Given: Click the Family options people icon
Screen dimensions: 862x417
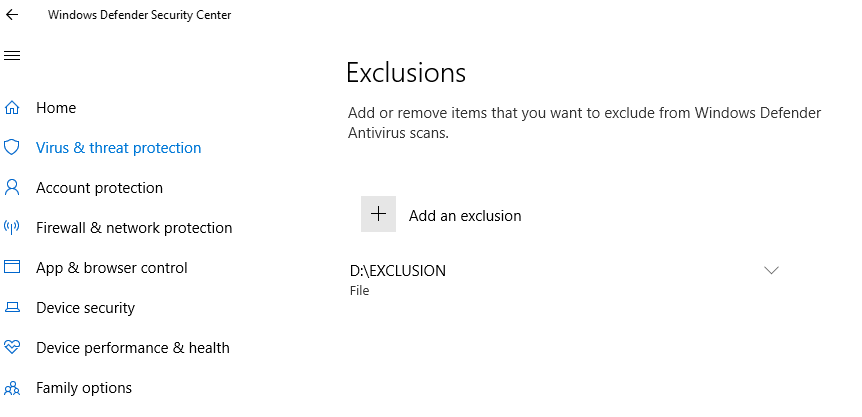Looking at the screenshot, I should click(x=13, y=387).
